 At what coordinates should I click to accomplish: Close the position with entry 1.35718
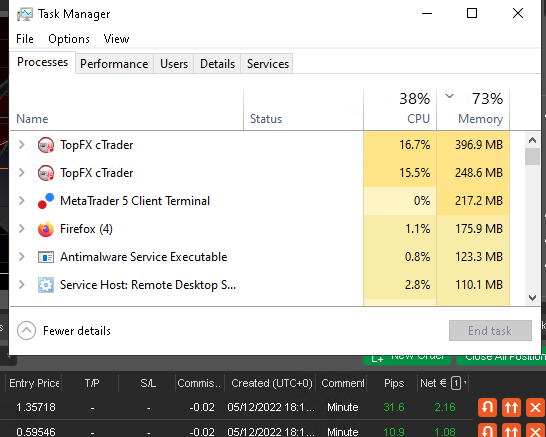pyautogui.click(x=535, y=407)
